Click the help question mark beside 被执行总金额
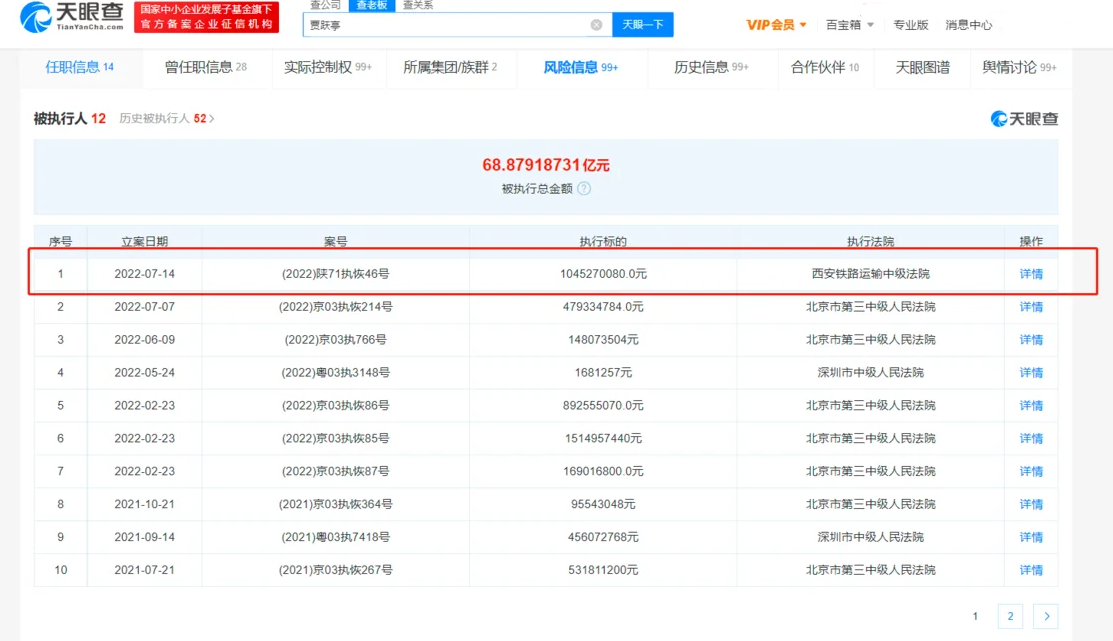Viewport: 1113px width, 641px height. point(584,189)
